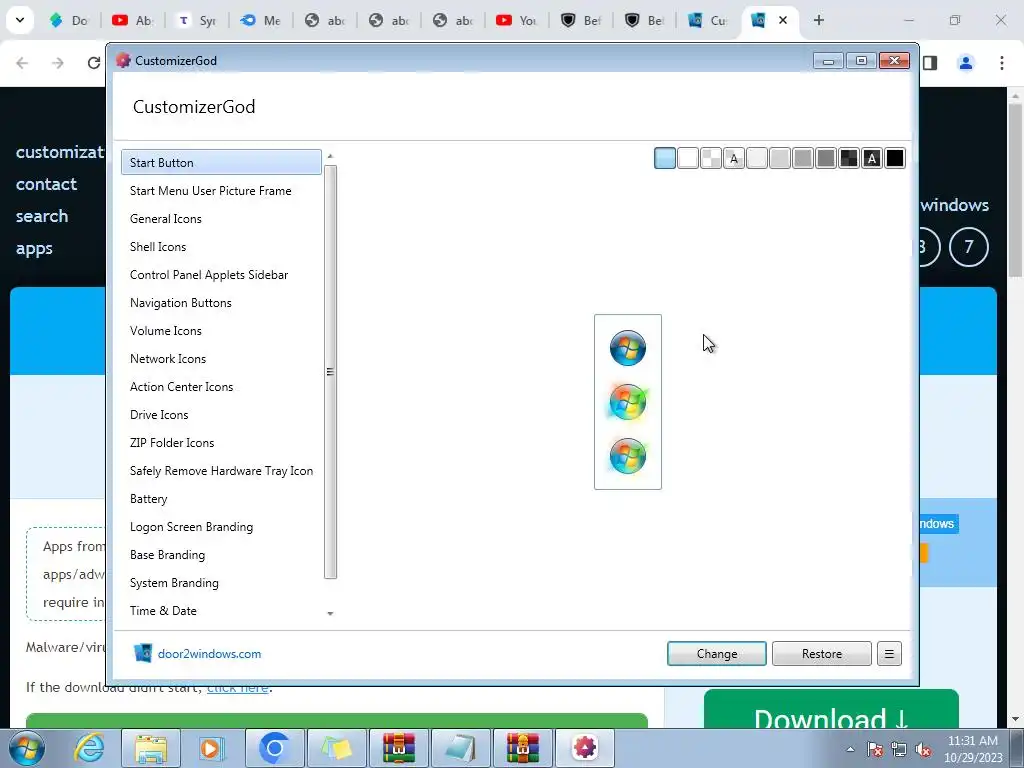This screenshot has width=1024, height=768.
Task: Open CustomizerGod hamburger options menu
Action: (889, 654)
